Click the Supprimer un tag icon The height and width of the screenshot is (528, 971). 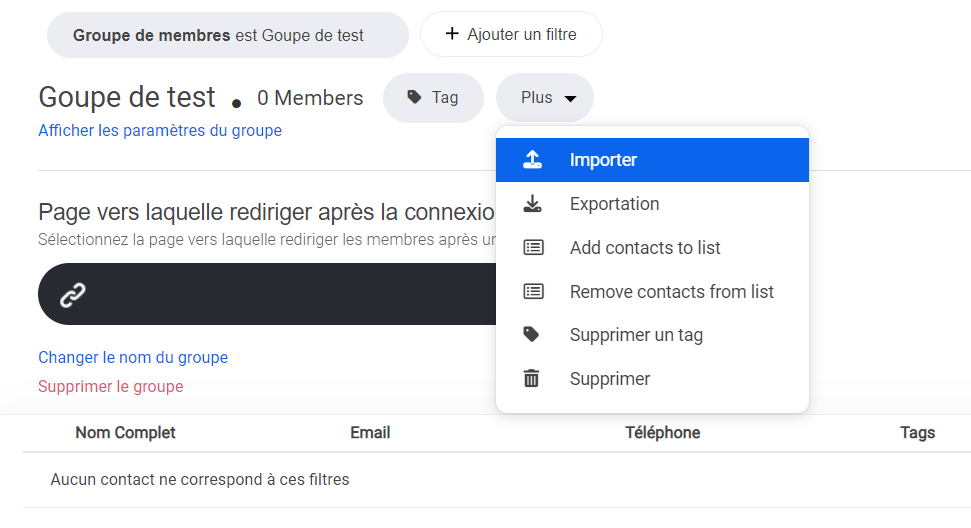click(532, 335)
